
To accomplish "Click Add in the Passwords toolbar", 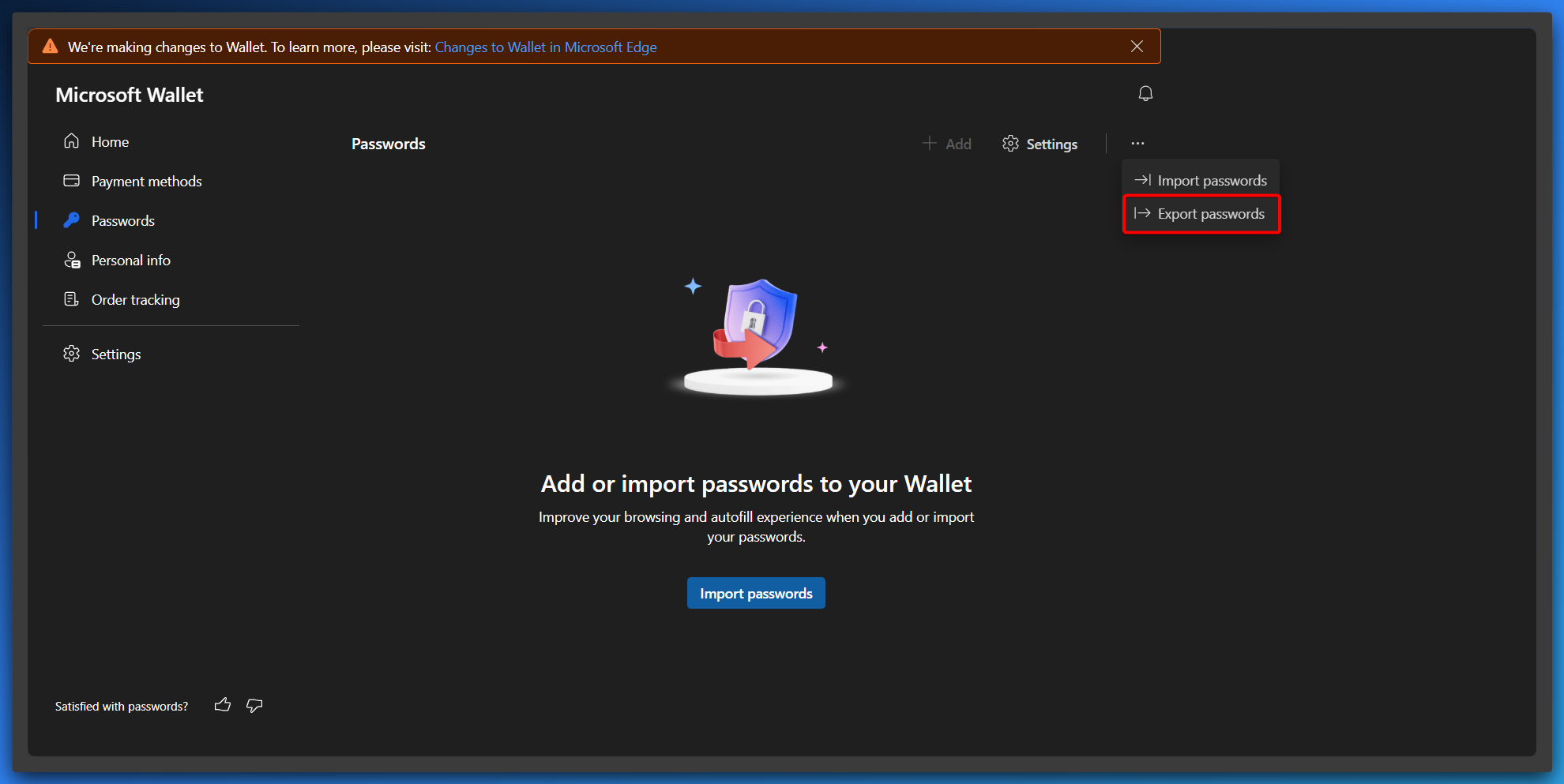I will (x=947, y=144).
